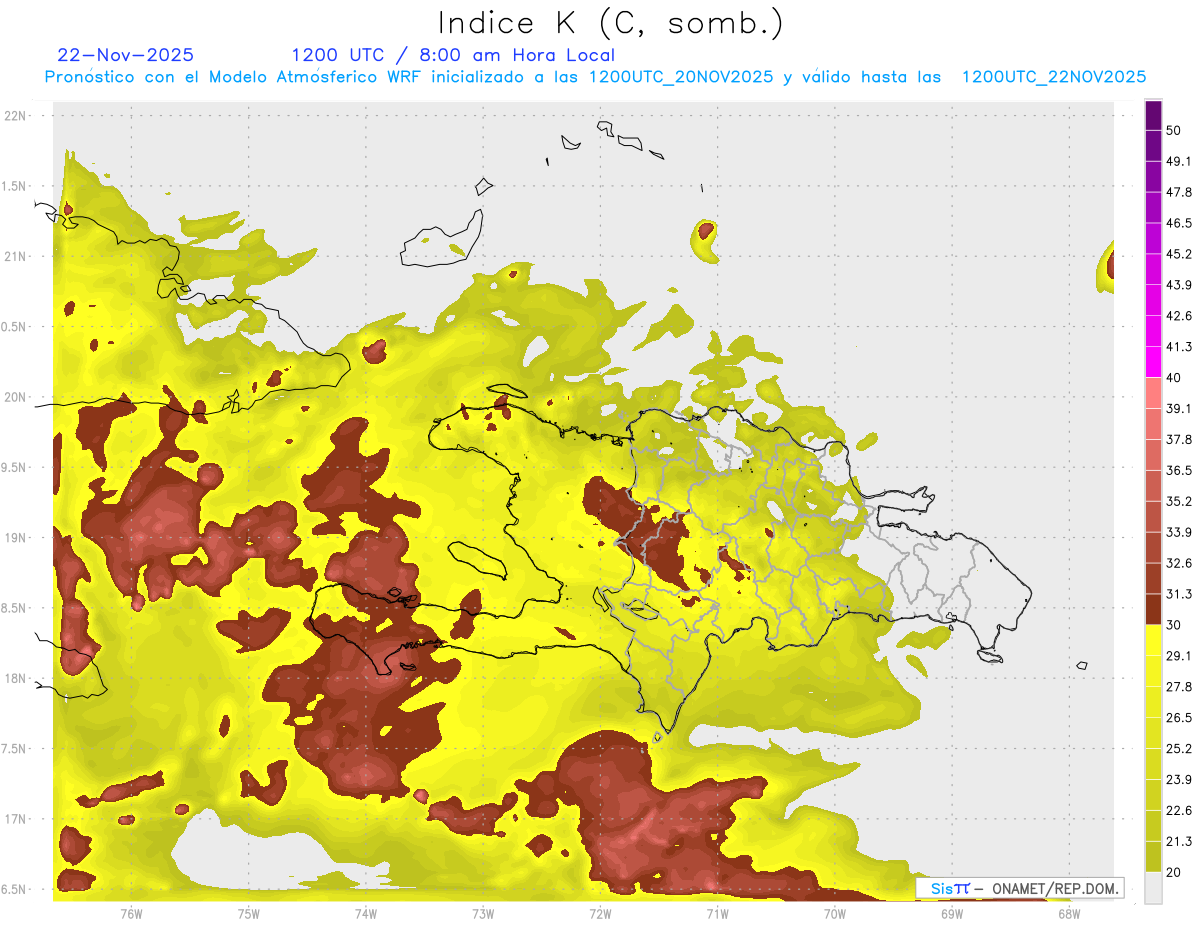This screenshot has width=1200, height=927.
Task: Click the '73W' longitude axis label
Action: tap(483, 914)
